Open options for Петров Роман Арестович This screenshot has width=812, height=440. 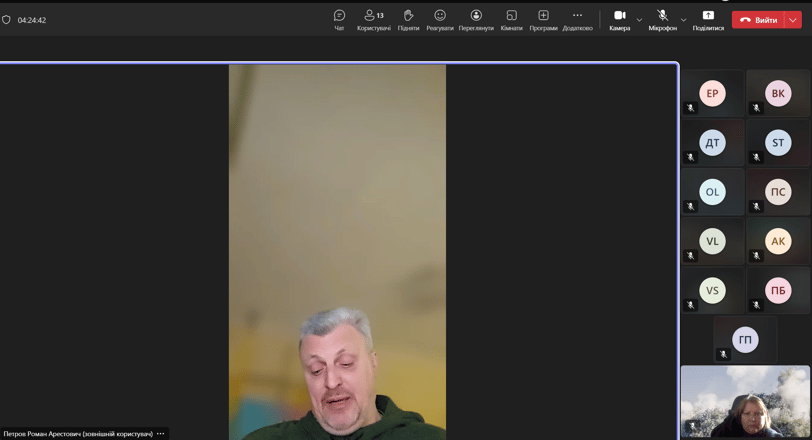[x=161, y=434]
